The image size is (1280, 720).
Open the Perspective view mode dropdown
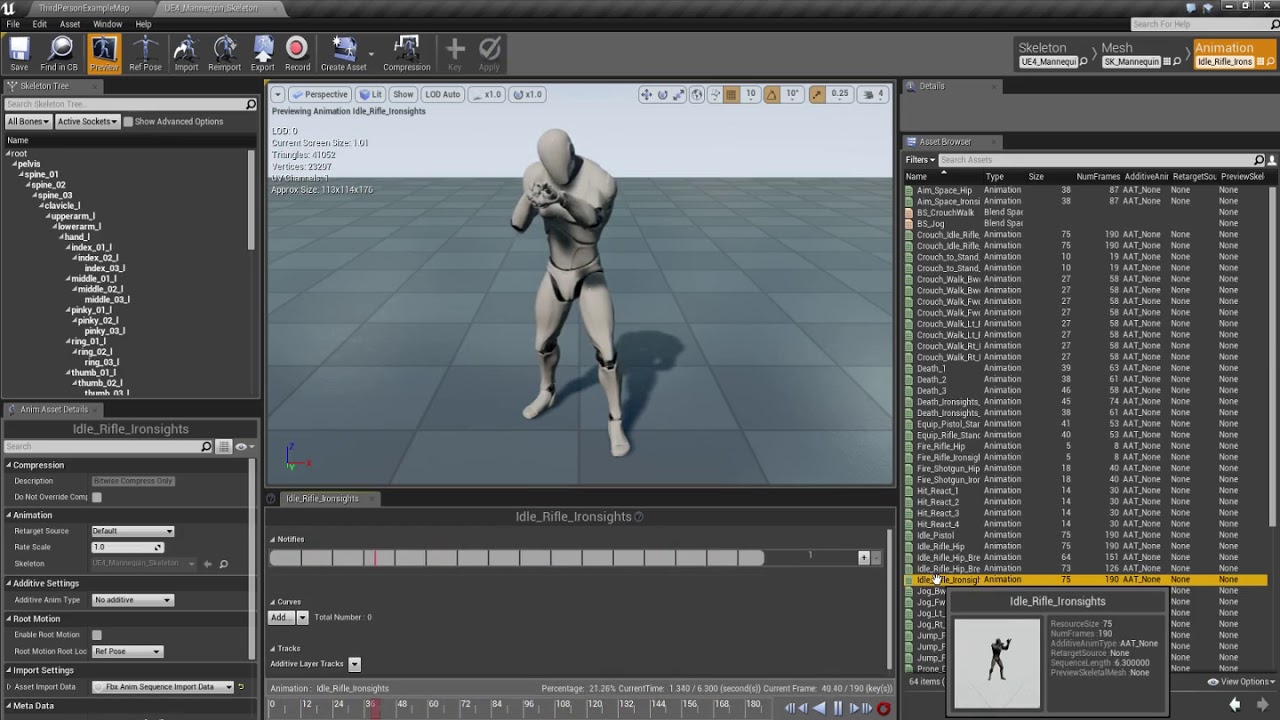click(319, 94)
